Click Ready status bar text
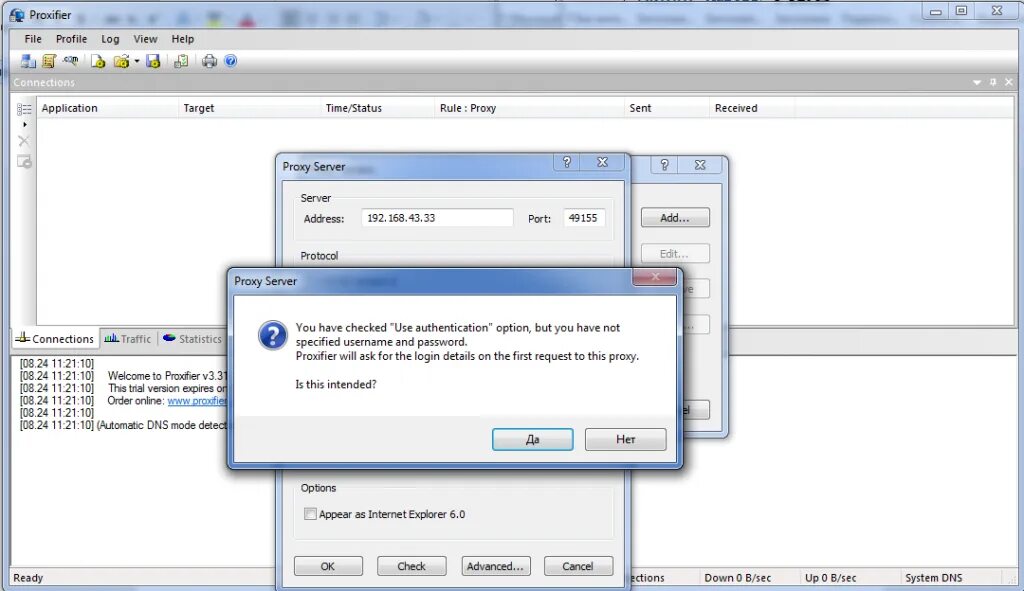Viewport: 1024px width, 591px height. (28, 578)
